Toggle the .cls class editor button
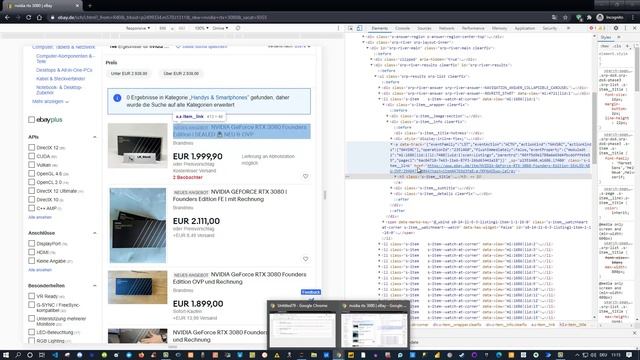Screen dimensions: 640x360 point(617,47)
